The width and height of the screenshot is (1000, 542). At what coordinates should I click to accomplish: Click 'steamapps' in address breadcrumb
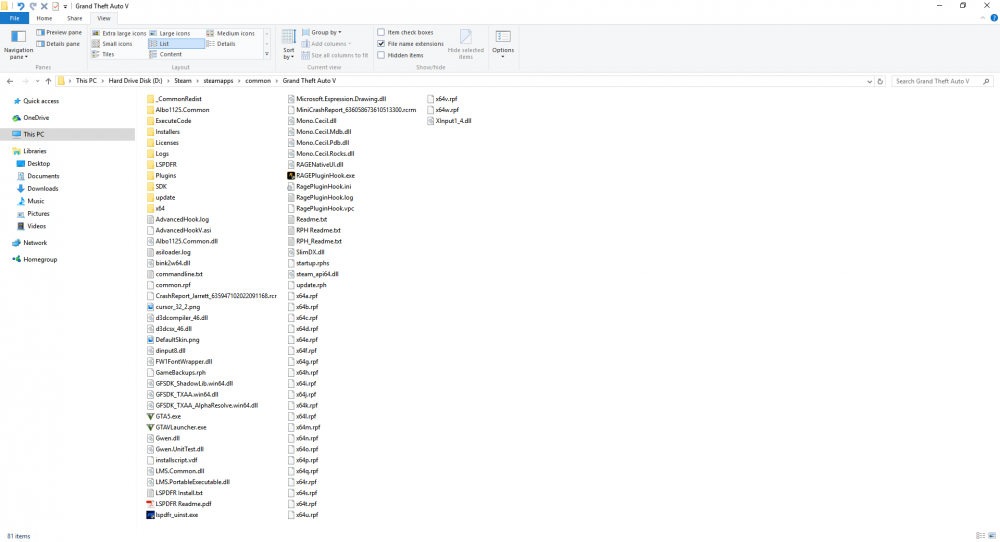pos(218,81)
